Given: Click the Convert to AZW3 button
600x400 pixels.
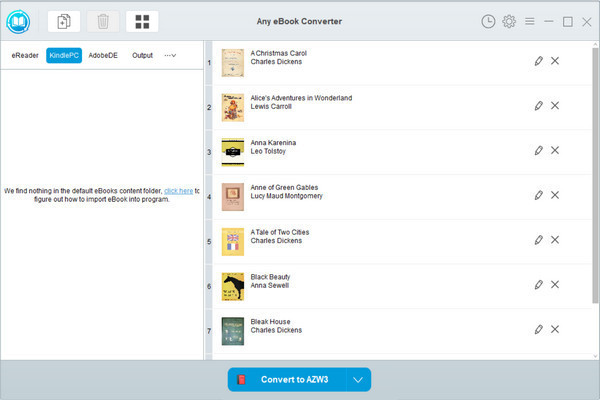Looking at the screenshot, I should [287, 380].
